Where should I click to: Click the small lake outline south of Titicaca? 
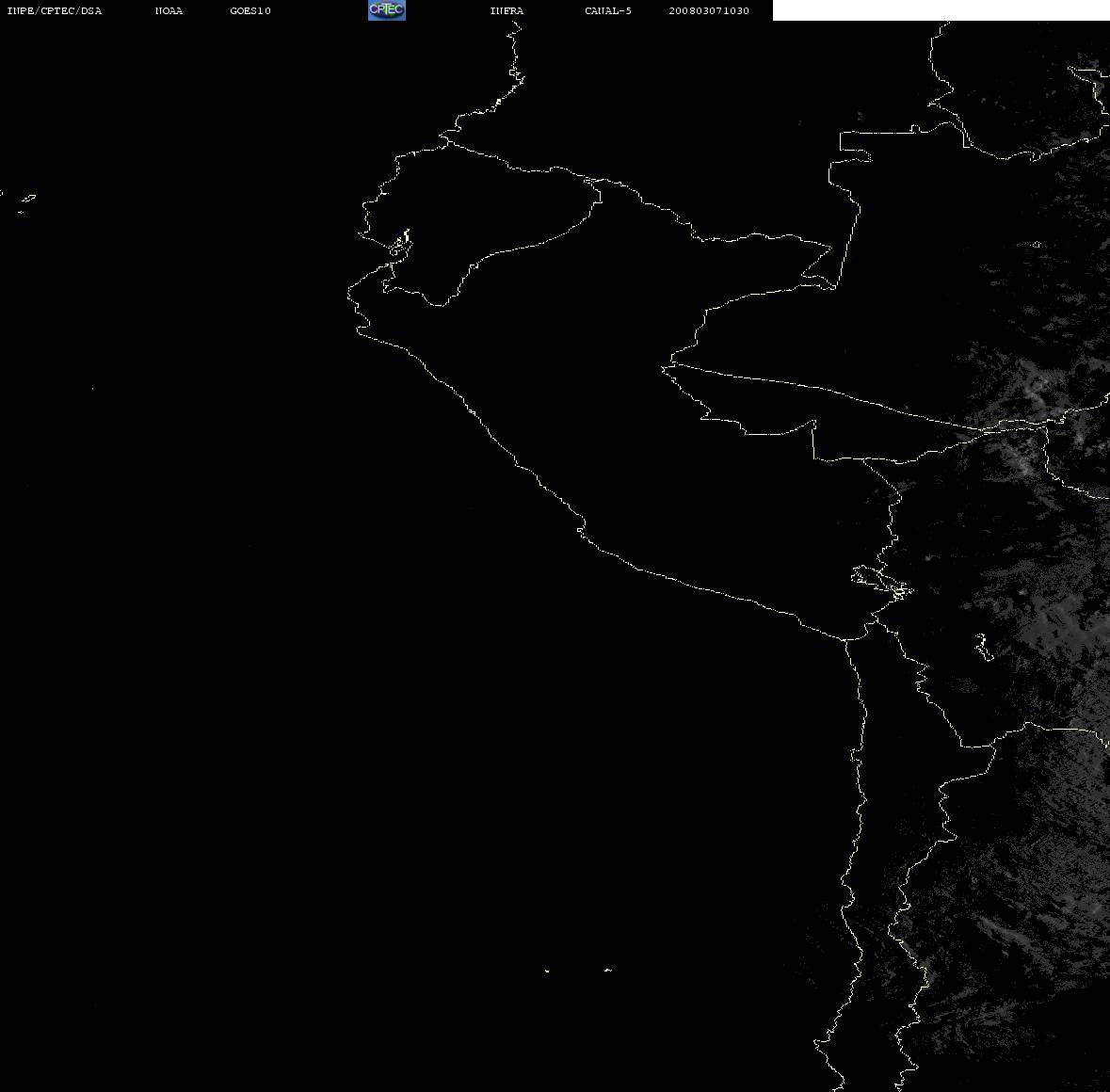[983, 647]
